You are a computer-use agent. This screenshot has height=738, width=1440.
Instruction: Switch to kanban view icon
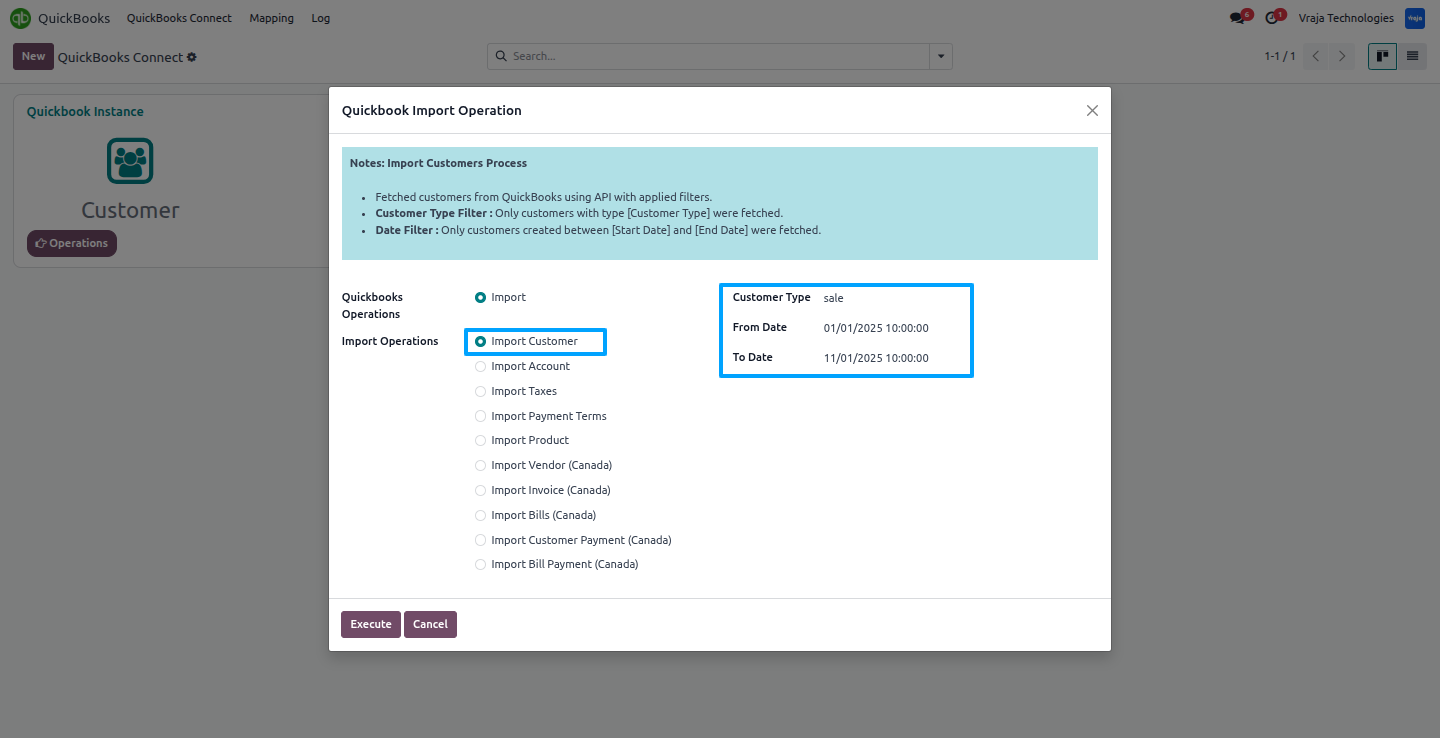[x=1382, y=56]
